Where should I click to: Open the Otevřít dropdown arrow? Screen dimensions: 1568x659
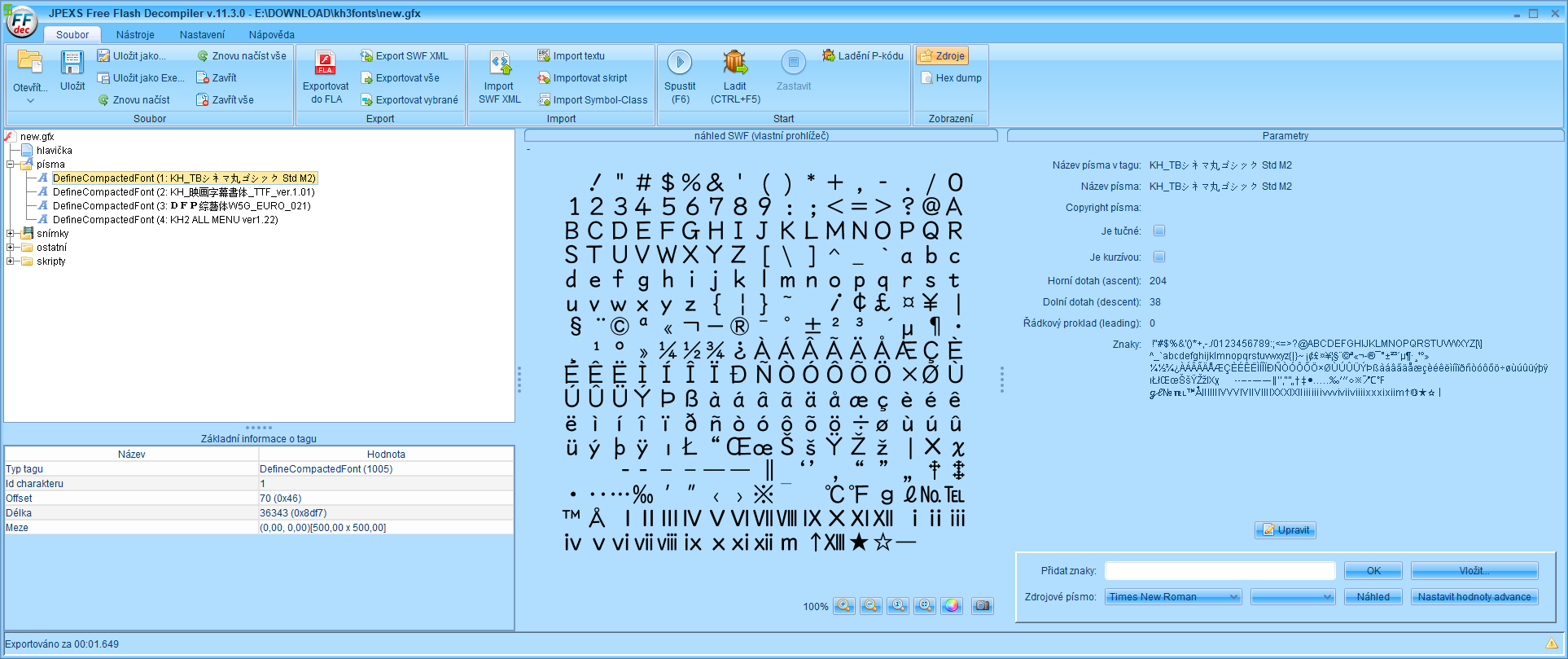pos(30,101)
